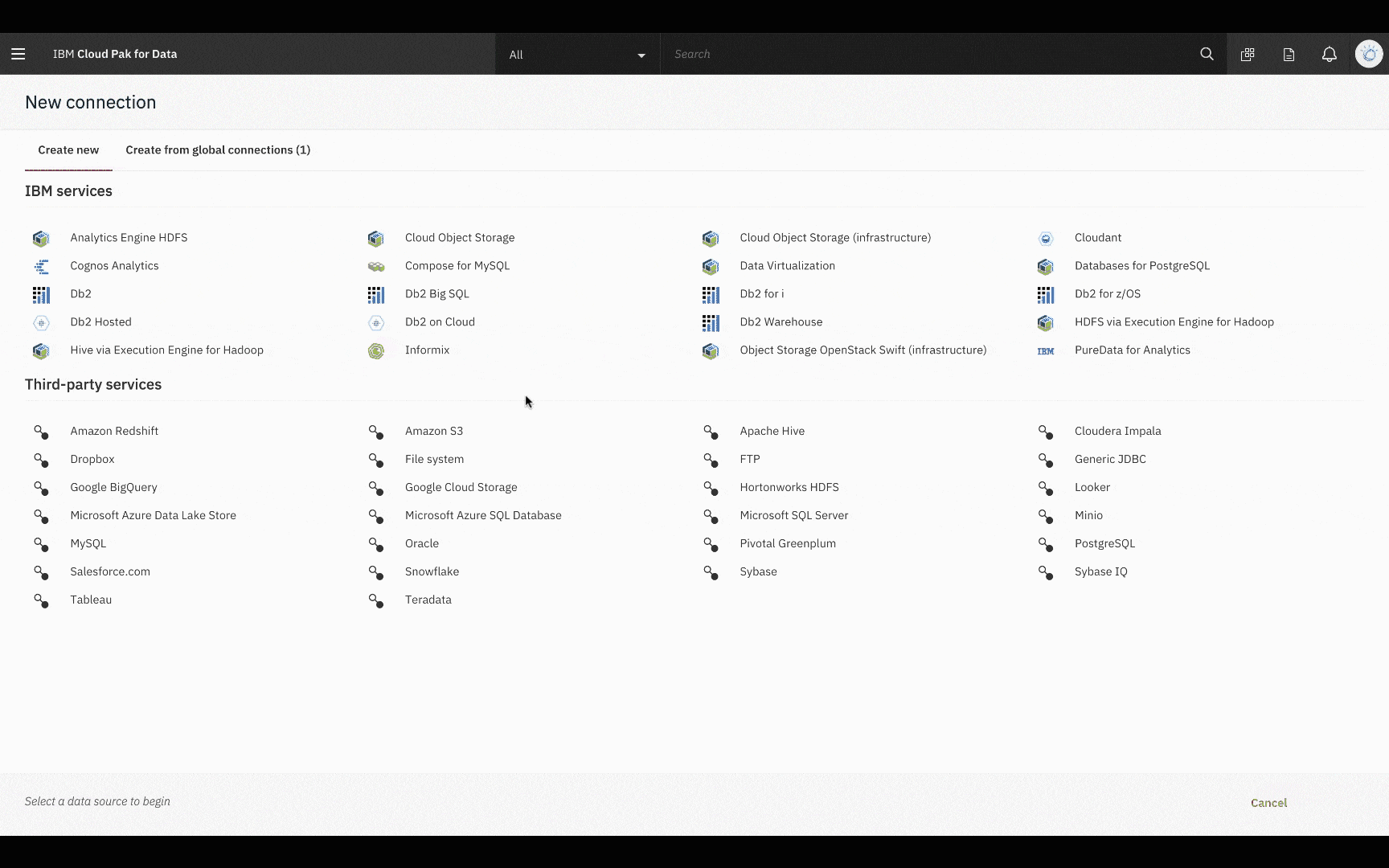Click the Minio connector icon

[x=1045, y=516]
